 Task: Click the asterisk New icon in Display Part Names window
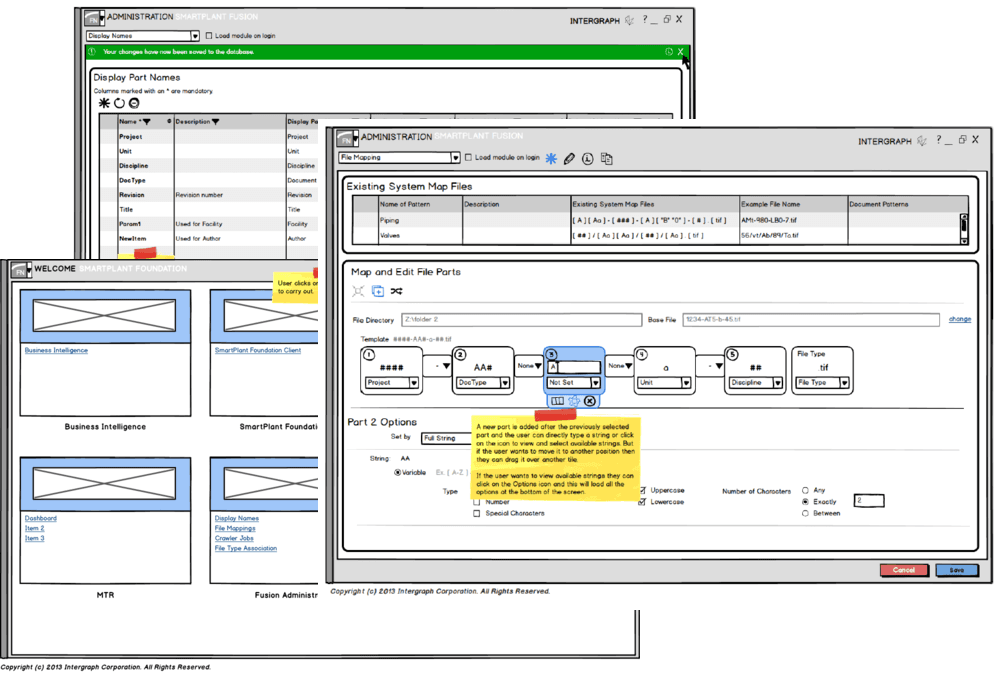pos(104,103)
